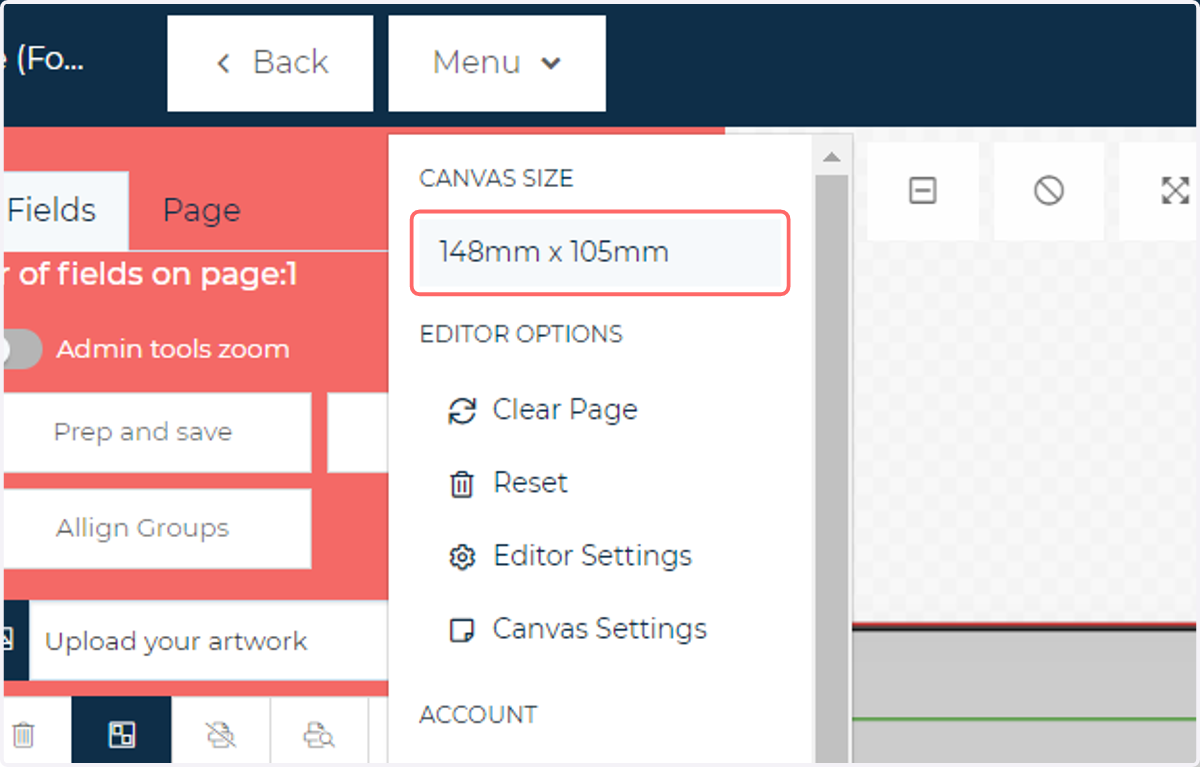Click the highlighted grid layout icon
Image resolution: width=1200 pixels, height=767 pixels.
(121, 735)
